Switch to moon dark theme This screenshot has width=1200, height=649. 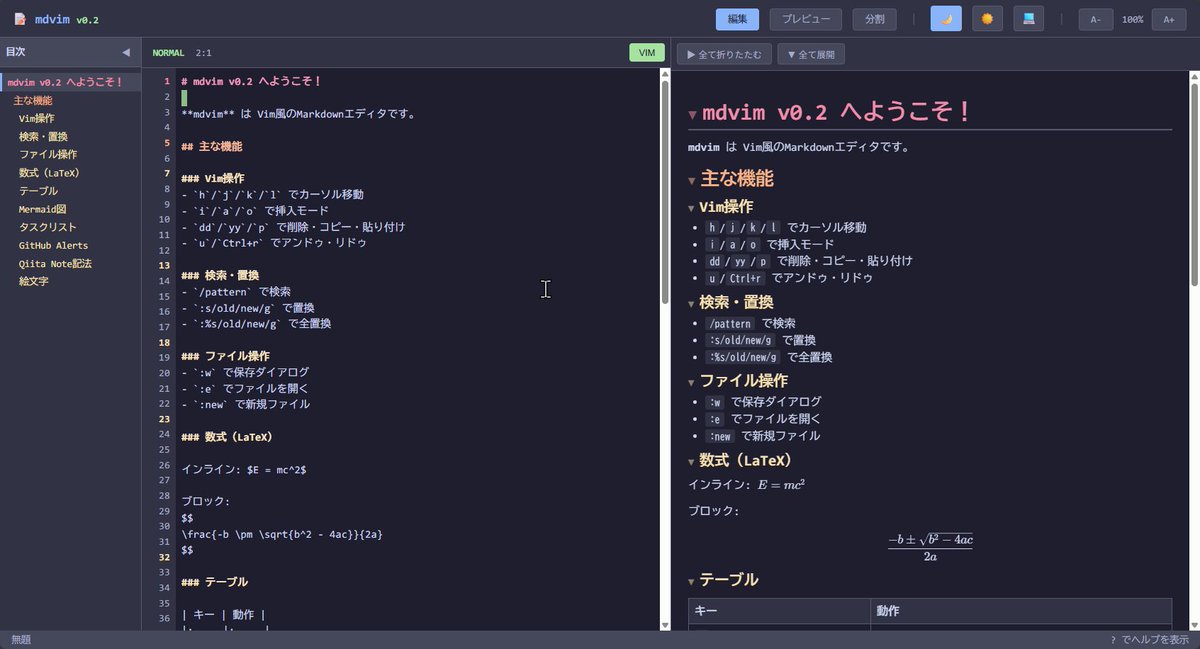click(946, 19)
